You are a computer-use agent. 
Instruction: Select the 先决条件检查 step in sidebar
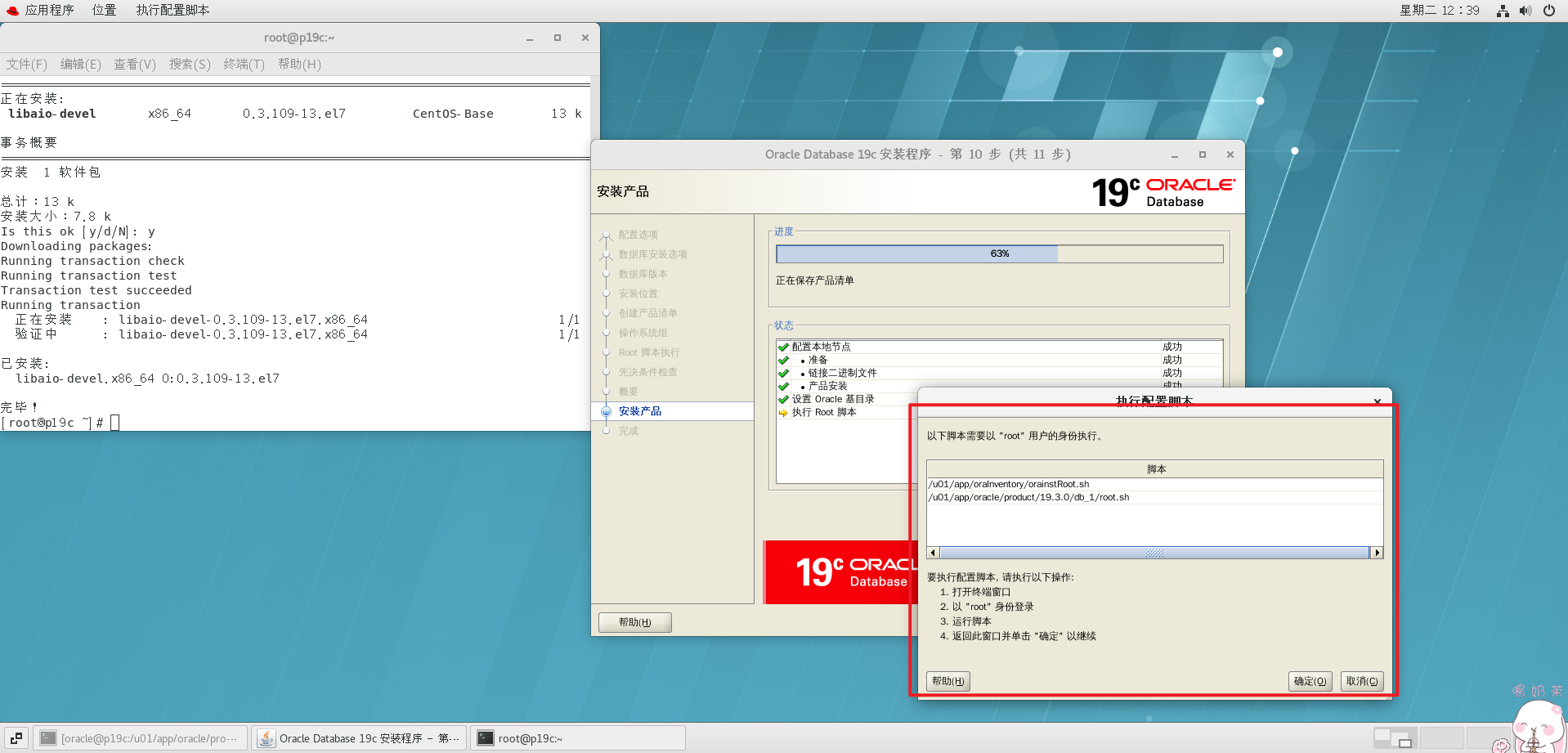click(647, 372)
